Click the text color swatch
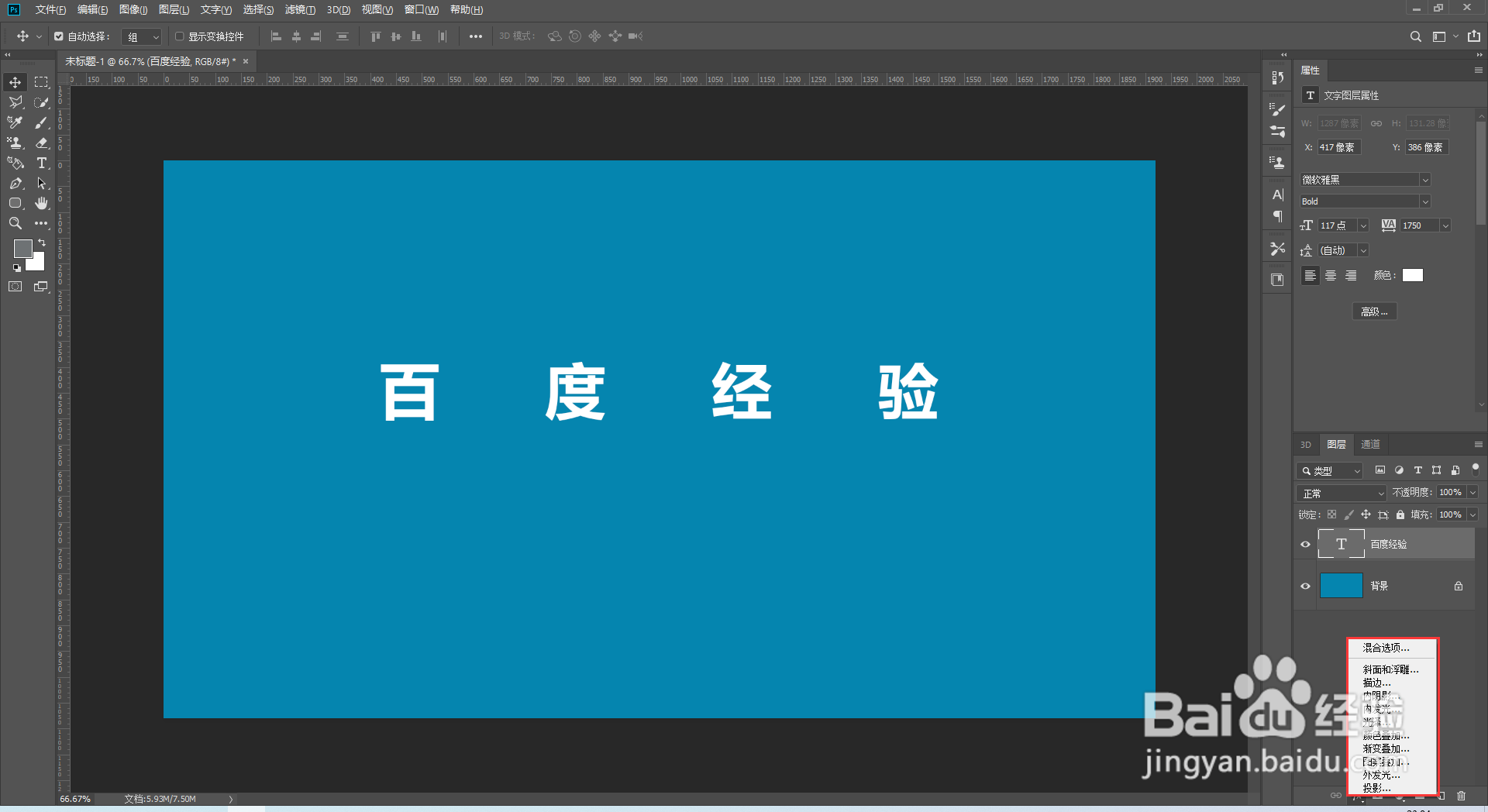 pyautogui.click(x=1412, y=274)
